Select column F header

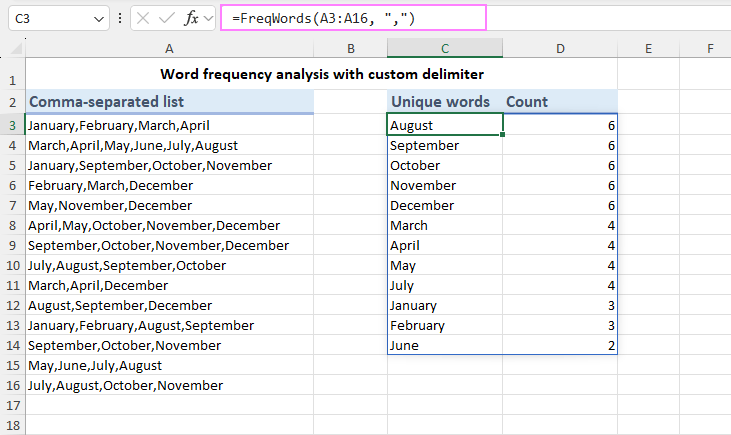pyautogui.click(x=705, y=48)
